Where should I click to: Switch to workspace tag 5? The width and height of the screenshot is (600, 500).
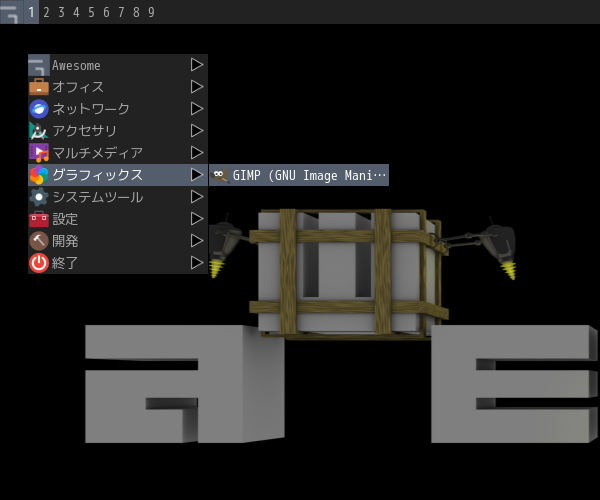(91, 12)
